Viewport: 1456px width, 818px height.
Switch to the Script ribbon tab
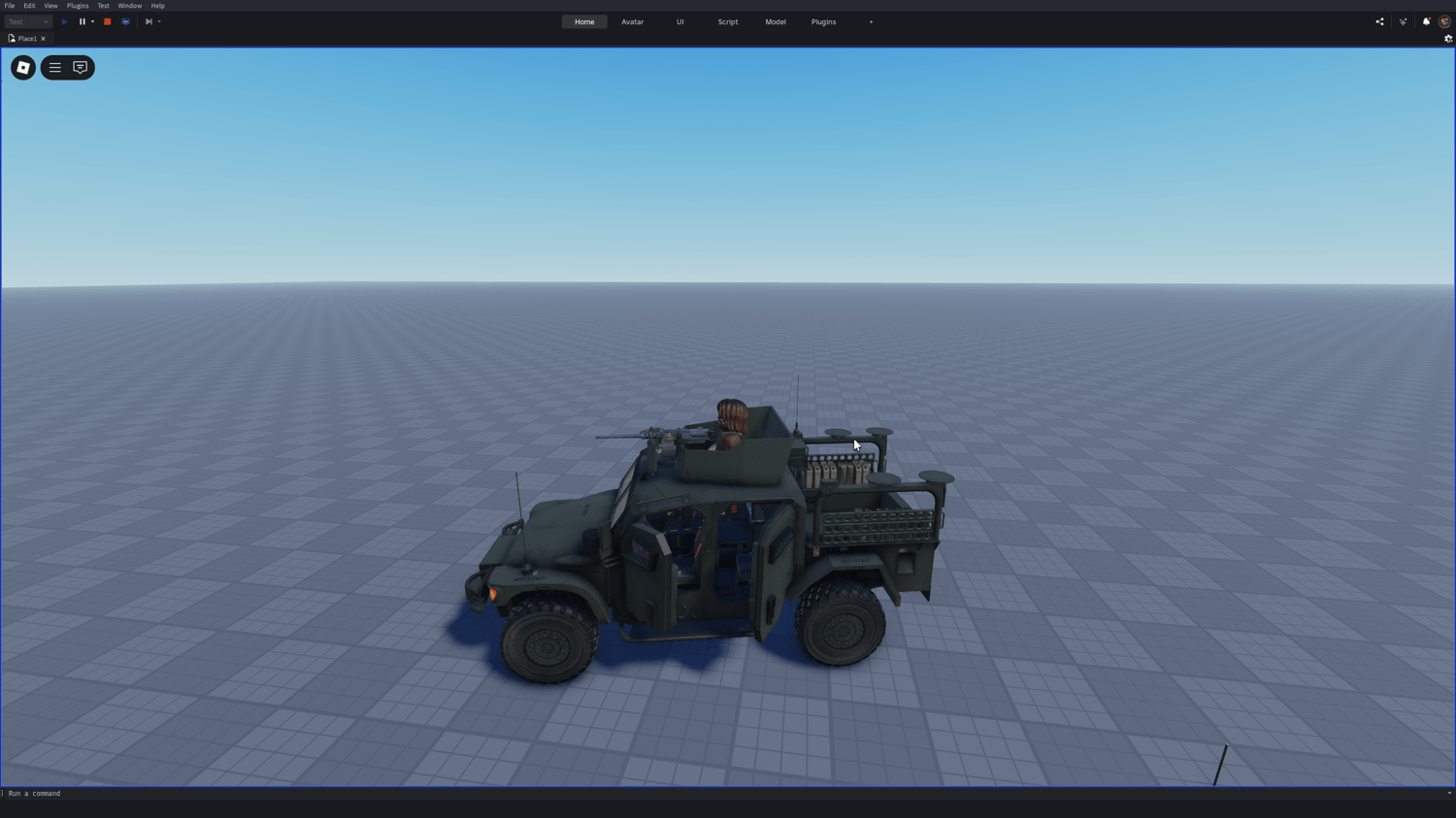click(x=728, y=21)
